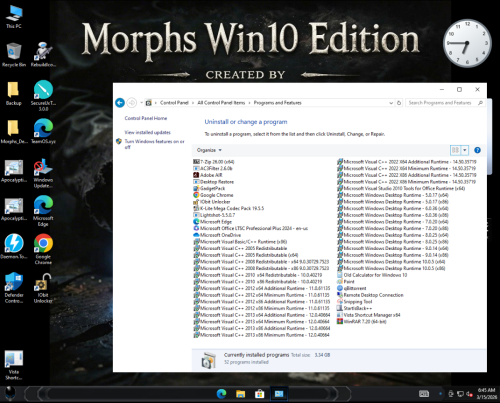
Task: Open the recent locations dropdown arrow
Action: click(x=141, y=103)
